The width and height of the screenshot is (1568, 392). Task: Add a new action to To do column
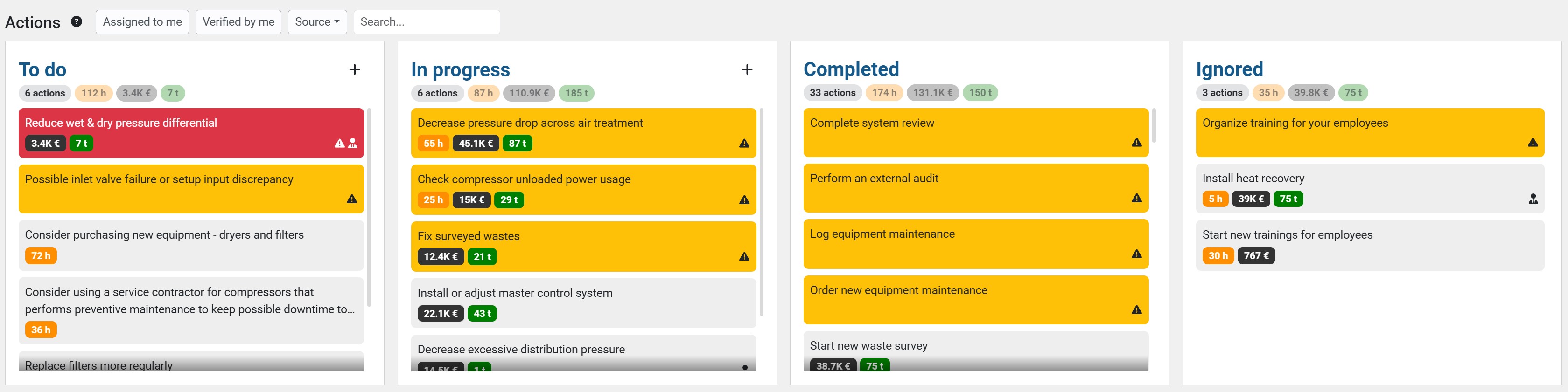click(x=354, y=70)
